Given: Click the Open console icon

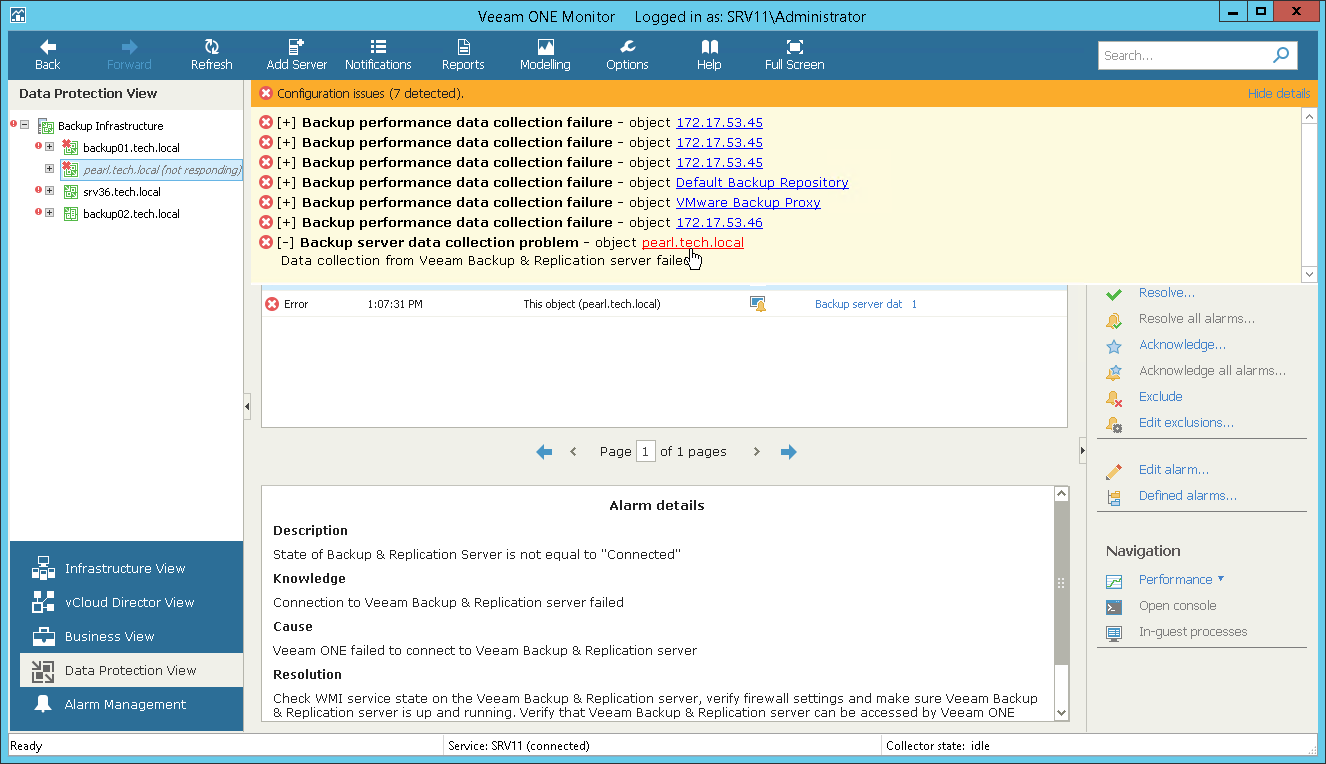Looking at the screenshot, I should click(1114, 607).
